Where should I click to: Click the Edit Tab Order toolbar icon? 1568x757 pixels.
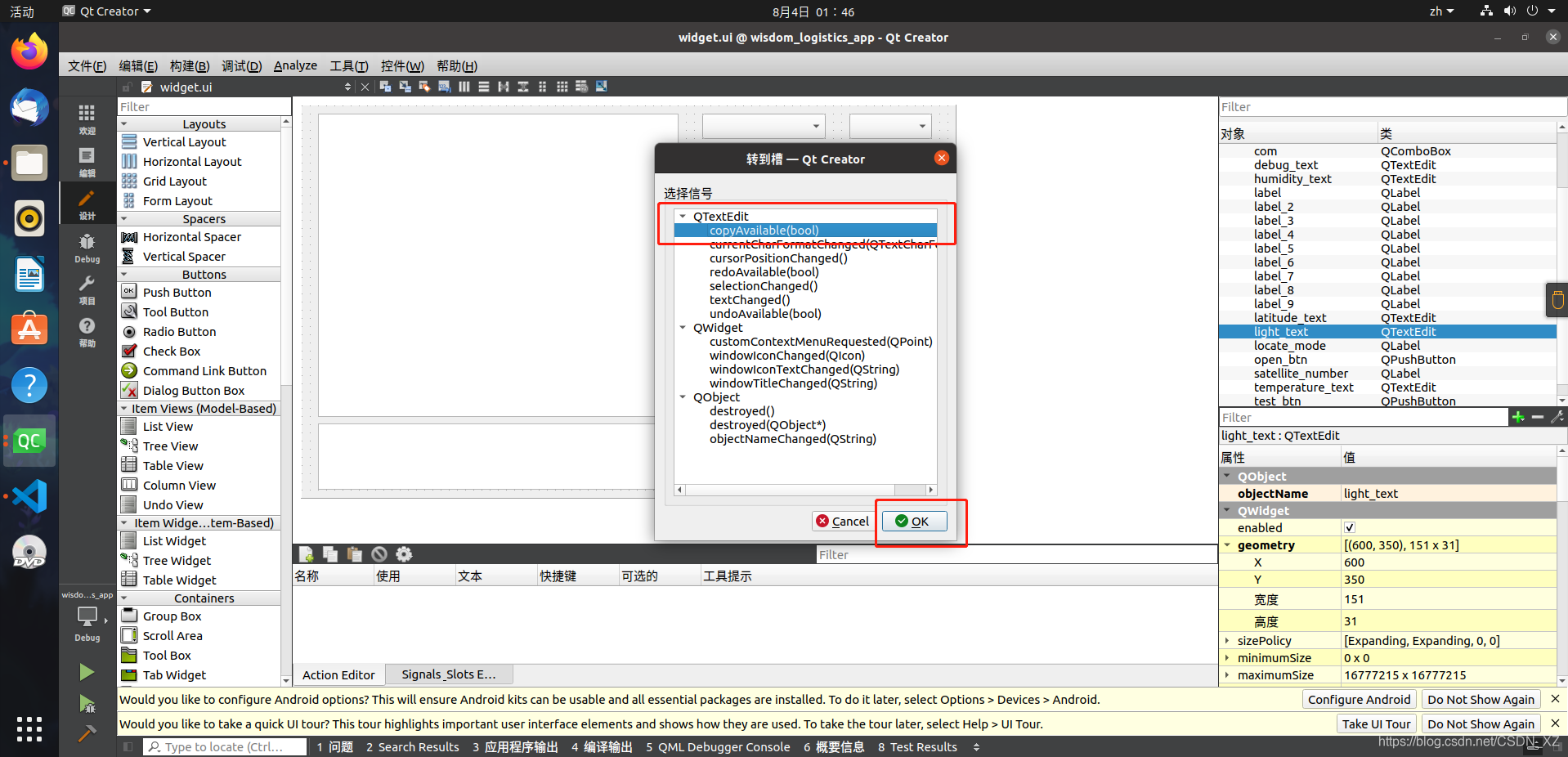[x=444, y=87]
